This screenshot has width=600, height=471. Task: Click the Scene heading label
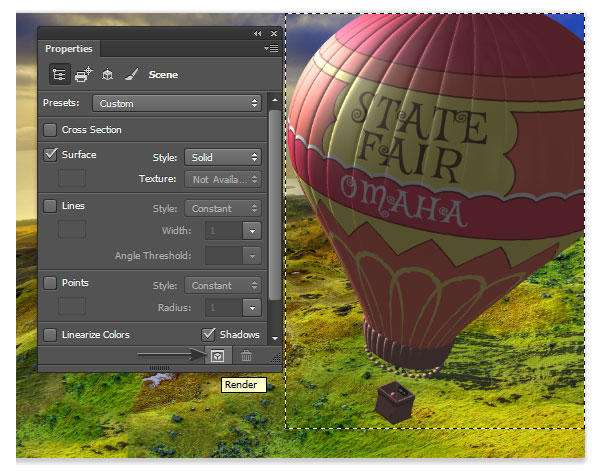pos(163,75)
